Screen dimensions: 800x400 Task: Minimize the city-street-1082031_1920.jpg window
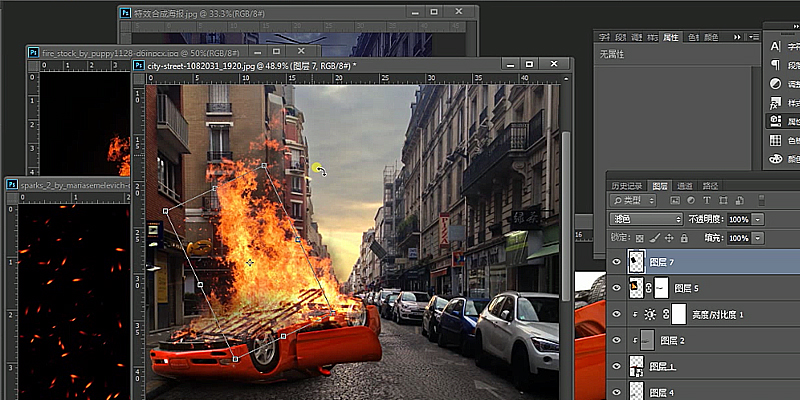tap(509, 64)
